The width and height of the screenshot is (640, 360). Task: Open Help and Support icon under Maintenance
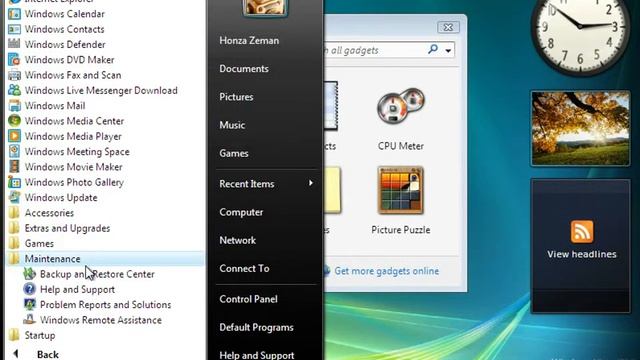29,289
